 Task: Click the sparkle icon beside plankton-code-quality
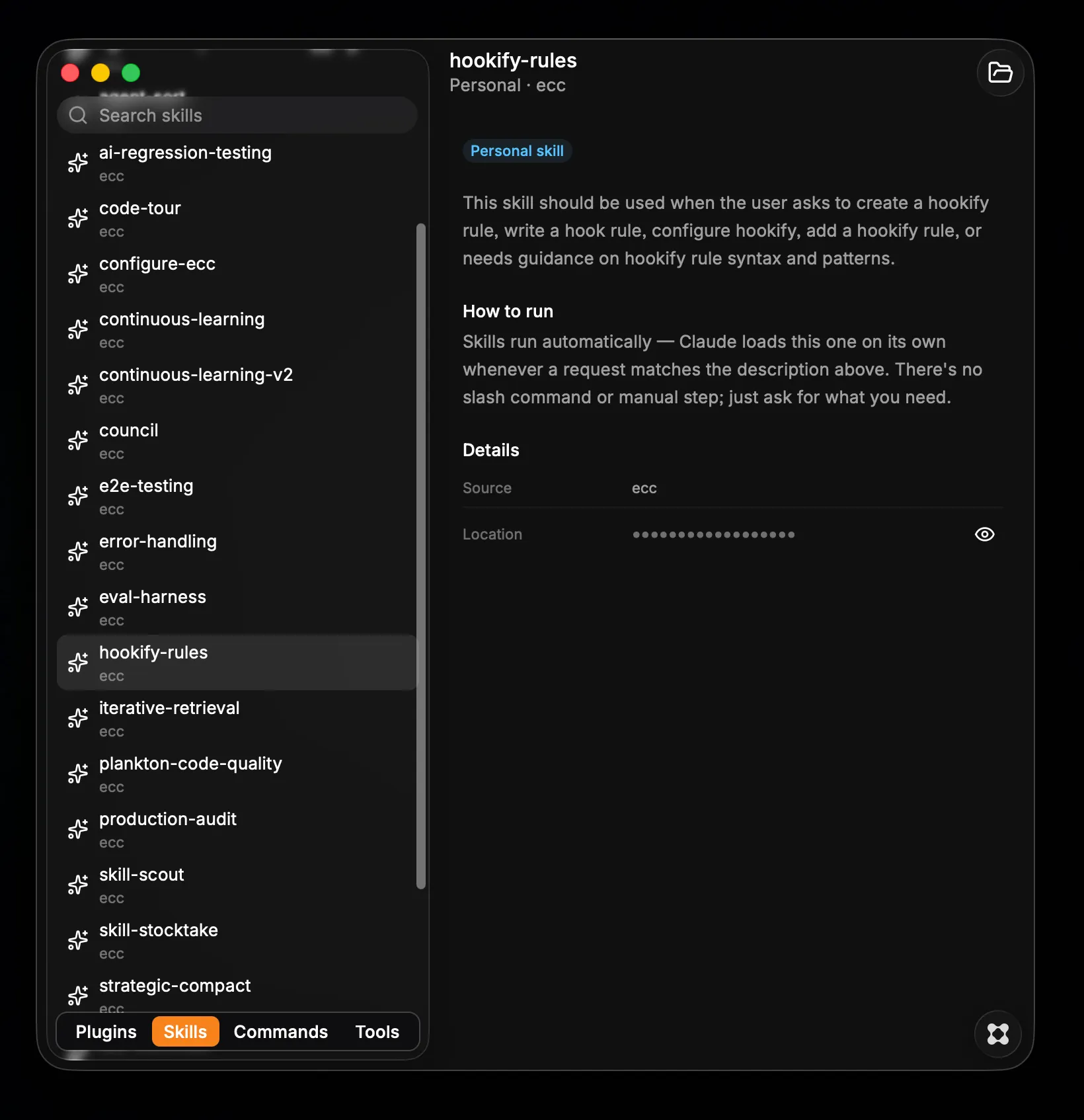coord(78,774)
